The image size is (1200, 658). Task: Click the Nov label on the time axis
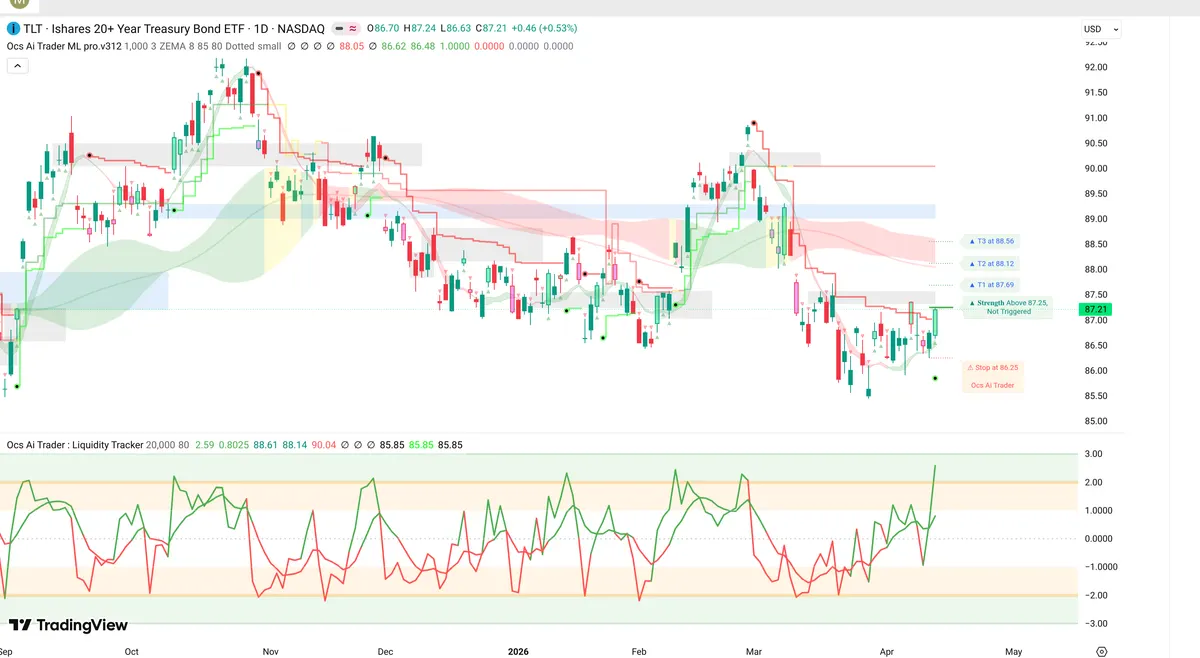click(x=270, y=651)
